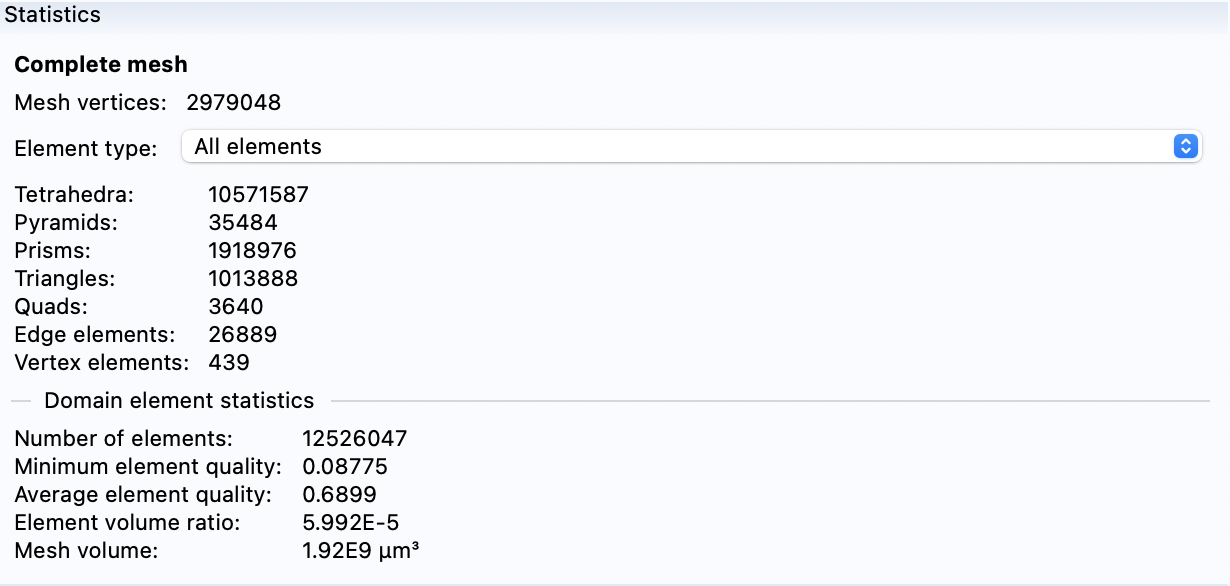Click the Pyramids count 35484
This screenshot has width=1230, height=586.
click(x=243, y=222)
